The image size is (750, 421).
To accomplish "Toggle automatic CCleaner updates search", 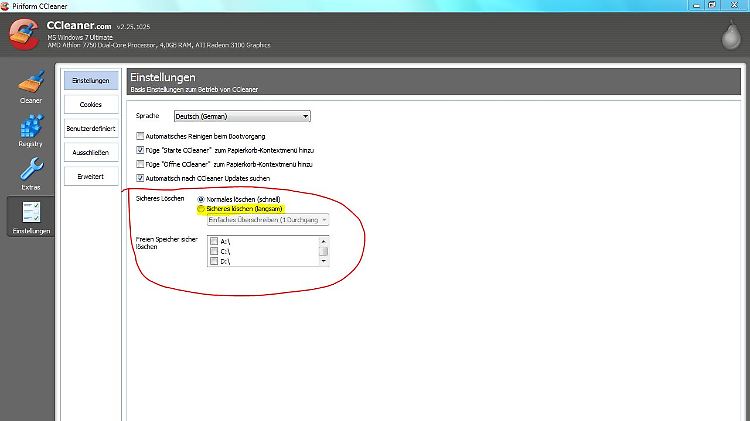I will tap(140, 178).
